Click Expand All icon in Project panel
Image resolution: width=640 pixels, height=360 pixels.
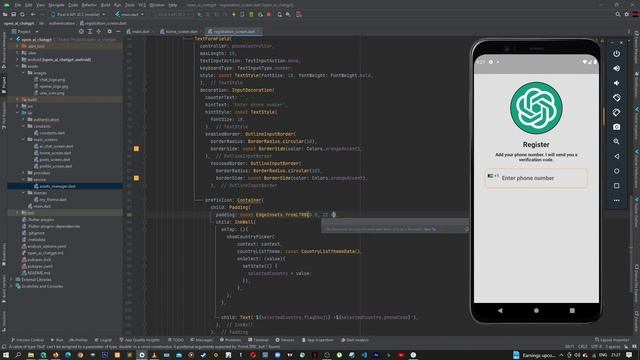click(90, 31)
